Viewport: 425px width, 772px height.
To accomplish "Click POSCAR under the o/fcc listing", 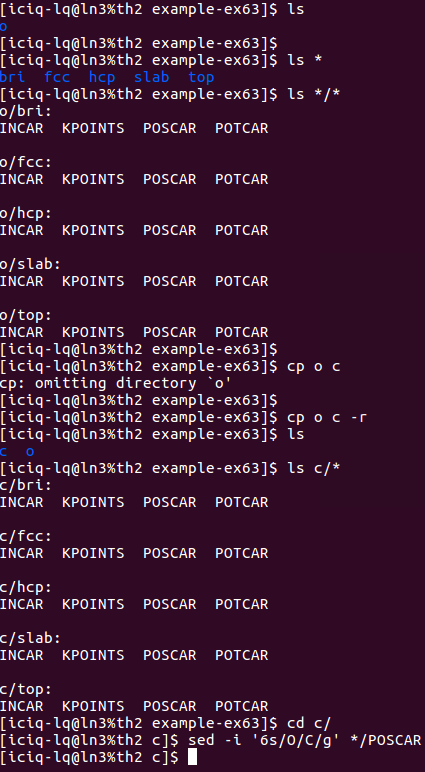I will pyautogui.click(x=169, y=179).
